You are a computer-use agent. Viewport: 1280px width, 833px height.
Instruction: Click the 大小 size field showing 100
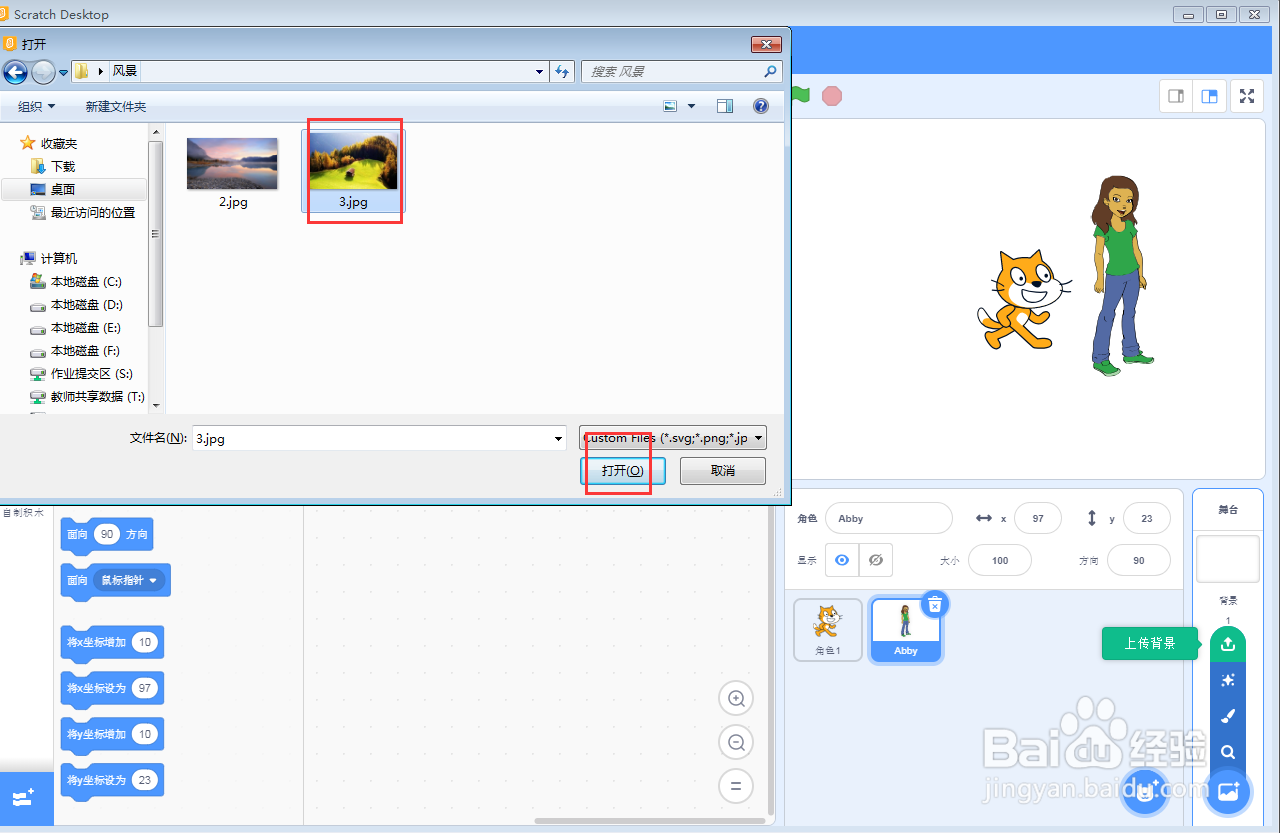(1000, 560)
